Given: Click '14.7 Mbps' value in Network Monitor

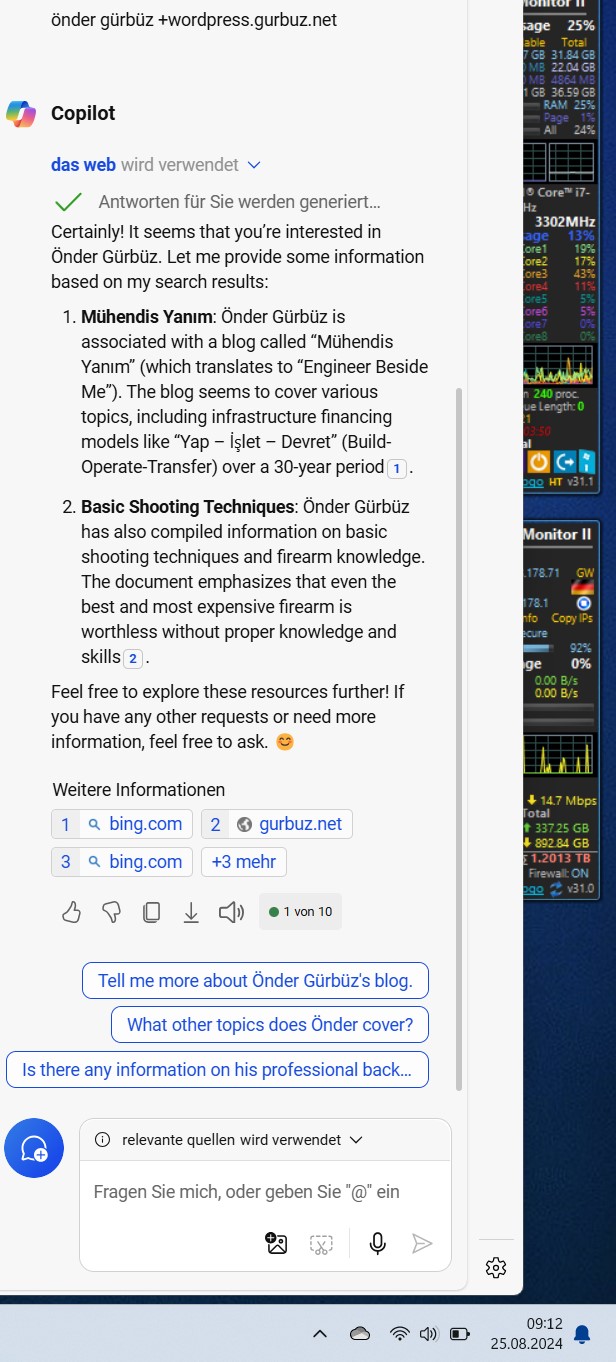Looking at the screenshot, I should coord(567,801).
